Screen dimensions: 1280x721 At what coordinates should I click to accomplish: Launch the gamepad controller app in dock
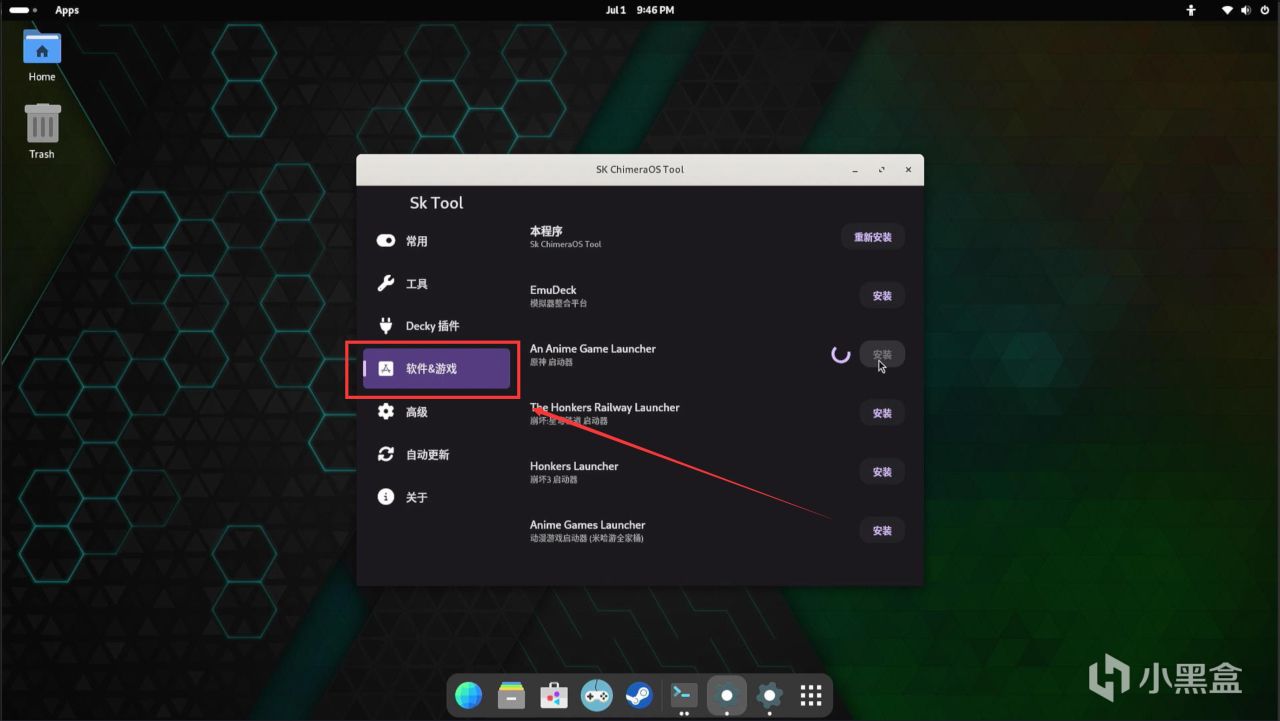click(597, 695)
